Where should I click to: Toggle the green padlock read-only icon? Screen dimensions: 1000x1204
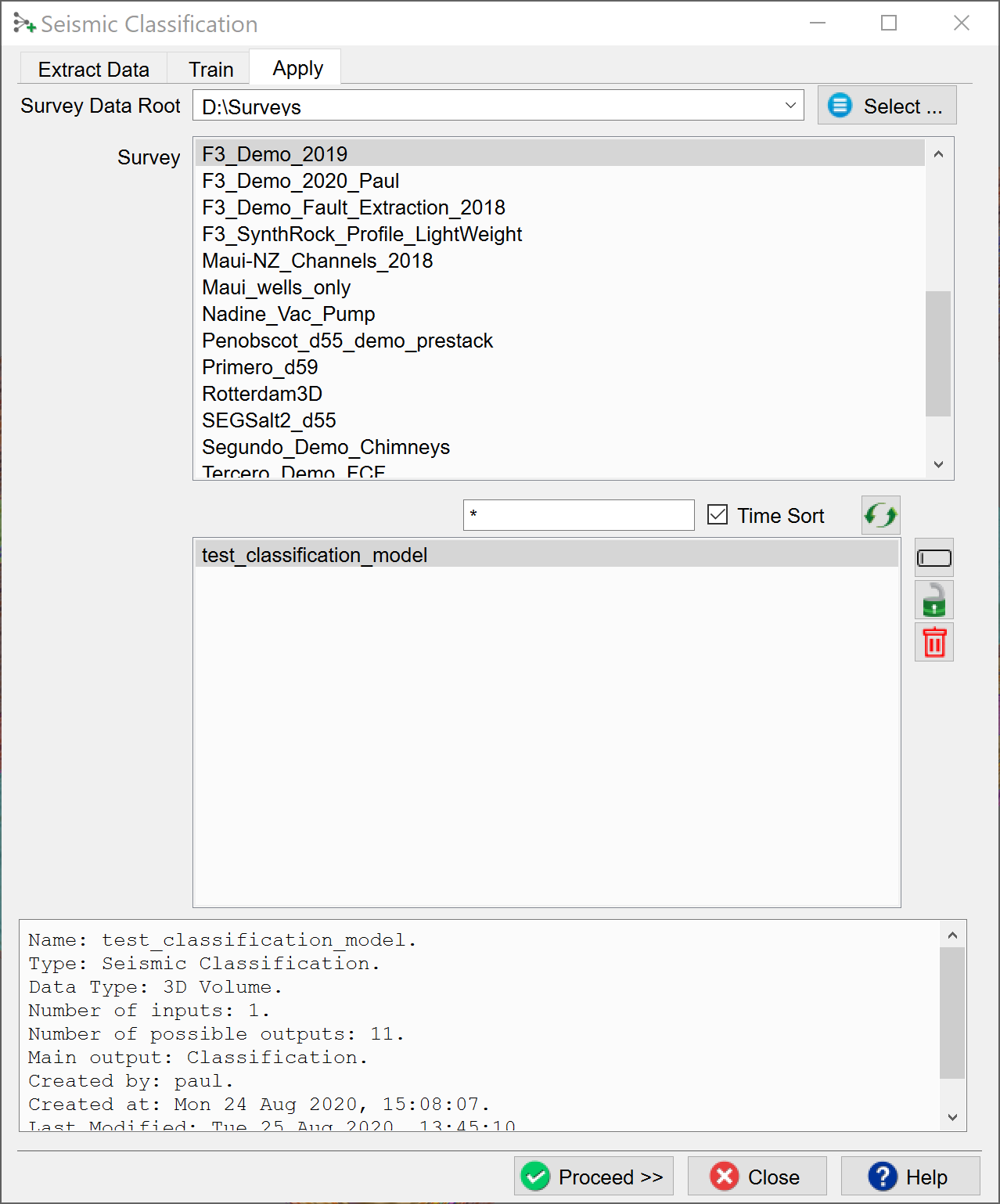[x=933, y=600]
